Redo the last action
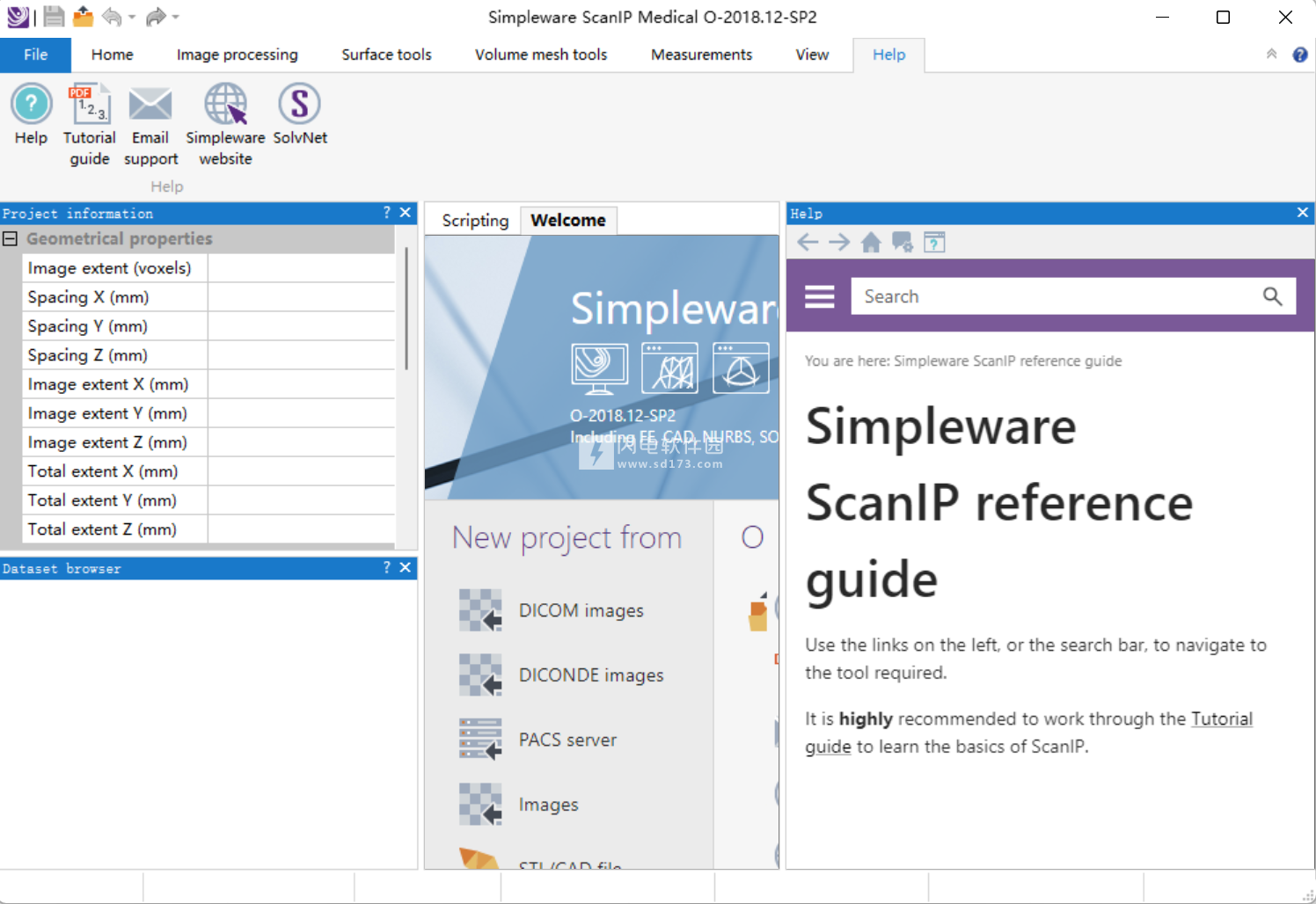This screenshot has height=904, width=1316. pos(156,16)
